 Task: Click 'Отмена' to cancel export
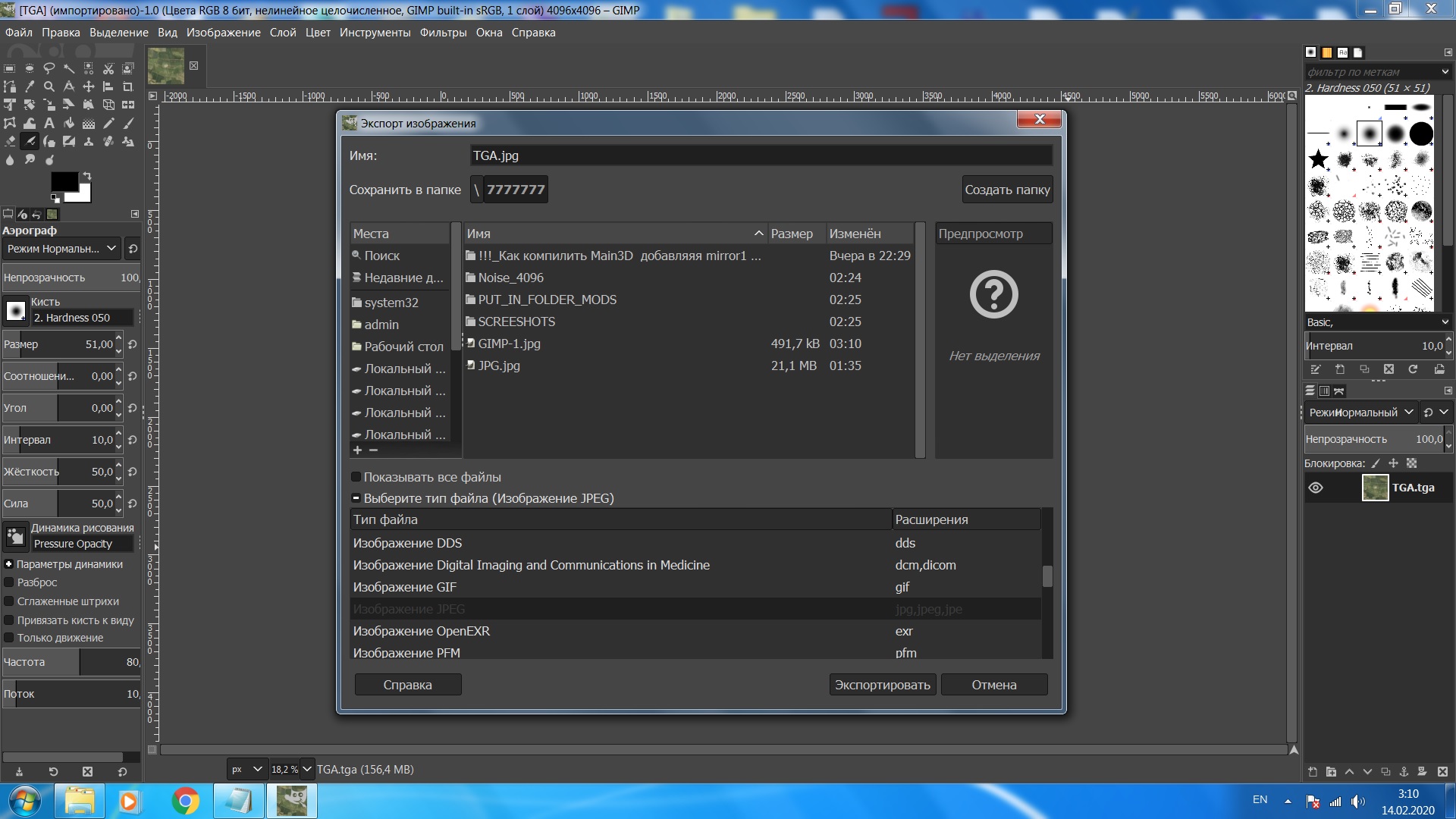[994, 685]
